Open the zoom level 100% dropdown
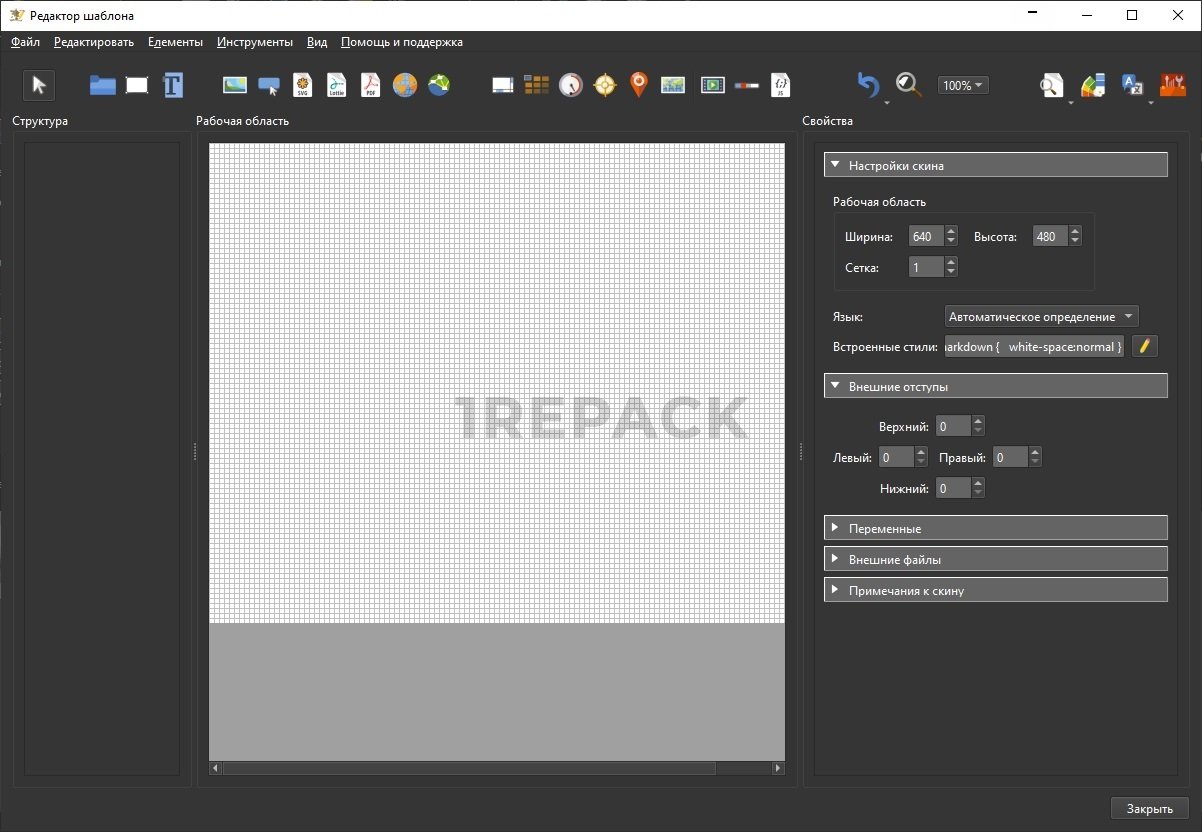Image resolution: width=1202 pixels, height=832 pixels. pyautogui.click(x=963, y=85)
